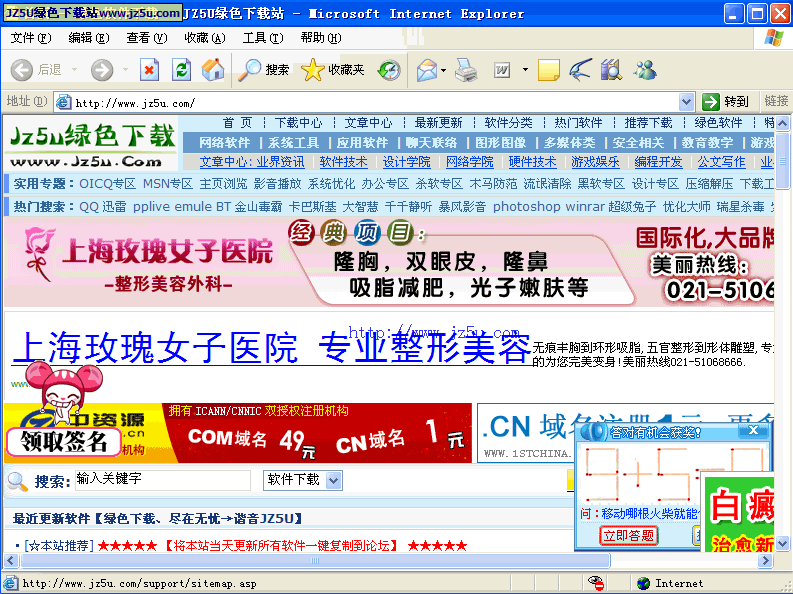Open the 搜索 search magnifier tool
793x594 pixels.
[263, 70]
